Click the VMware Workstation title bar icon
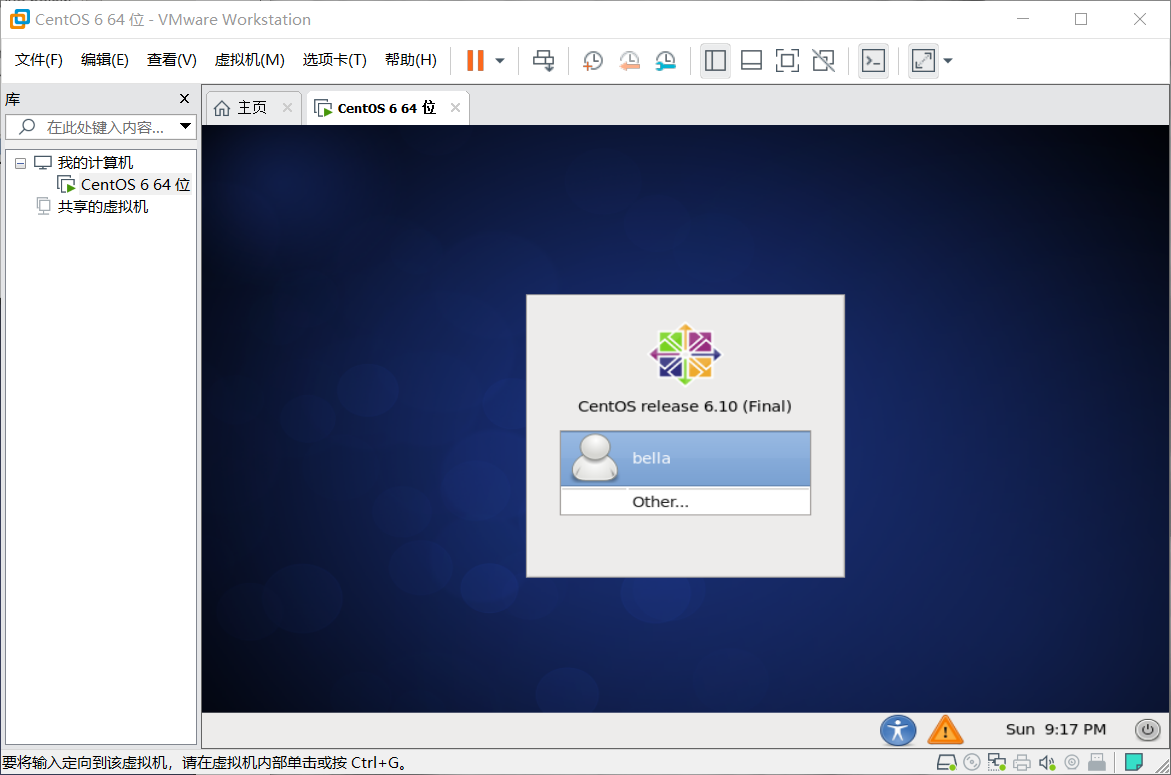The width and height of the screenshot is (1171, 775). point(19,19)
